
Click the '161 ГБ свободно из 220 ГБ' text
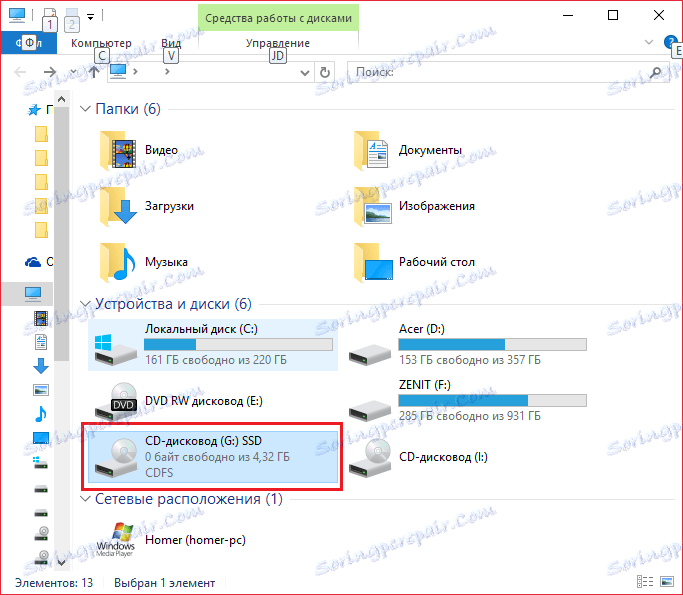(x=216, y=360)
